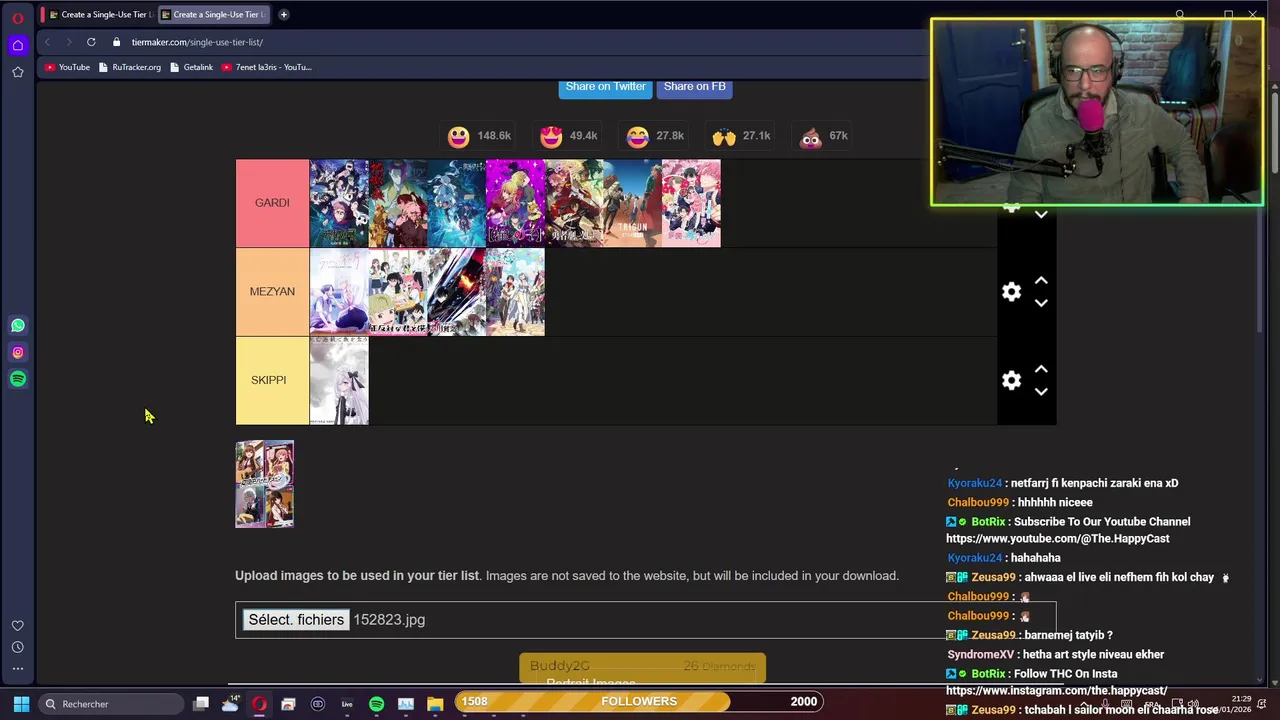1280x720 pixels.
Task: React with the laughing emoji
Action: point(637,137)
